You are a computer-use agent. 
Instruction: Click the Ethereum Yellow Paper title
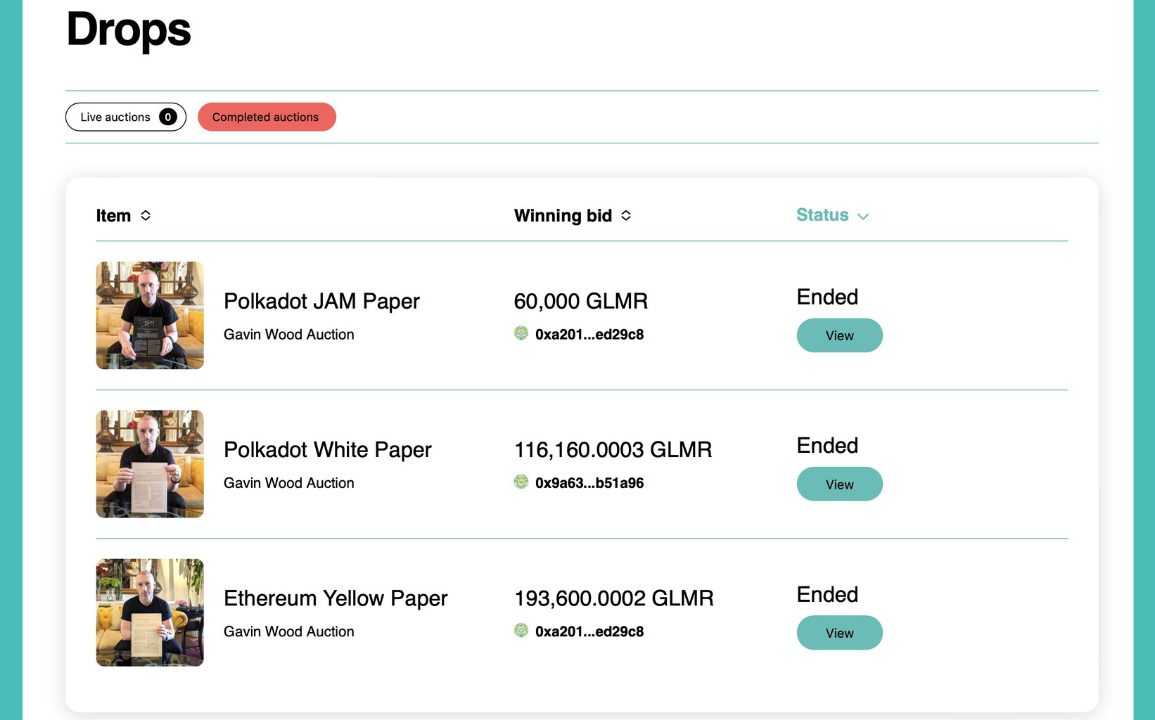pos(336,598)
